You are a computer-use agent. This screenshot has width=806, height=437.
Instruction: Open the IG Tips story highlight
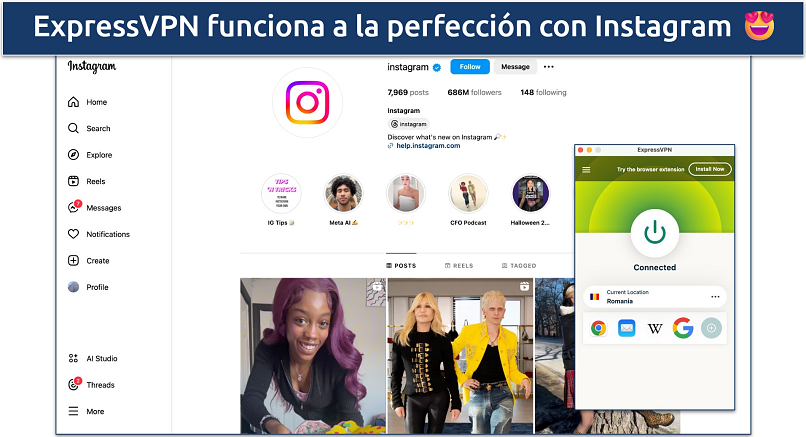(281, 193)
